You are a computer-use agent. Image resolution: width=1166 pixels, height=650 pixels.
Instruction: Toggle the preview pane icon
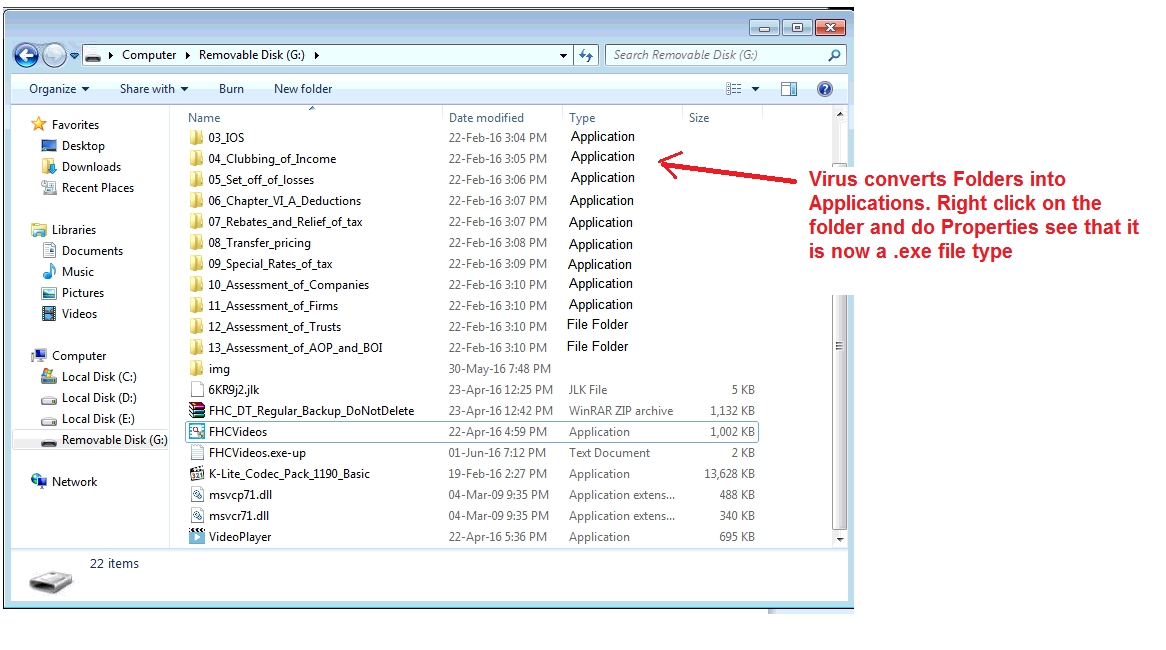tap(789, 89)
